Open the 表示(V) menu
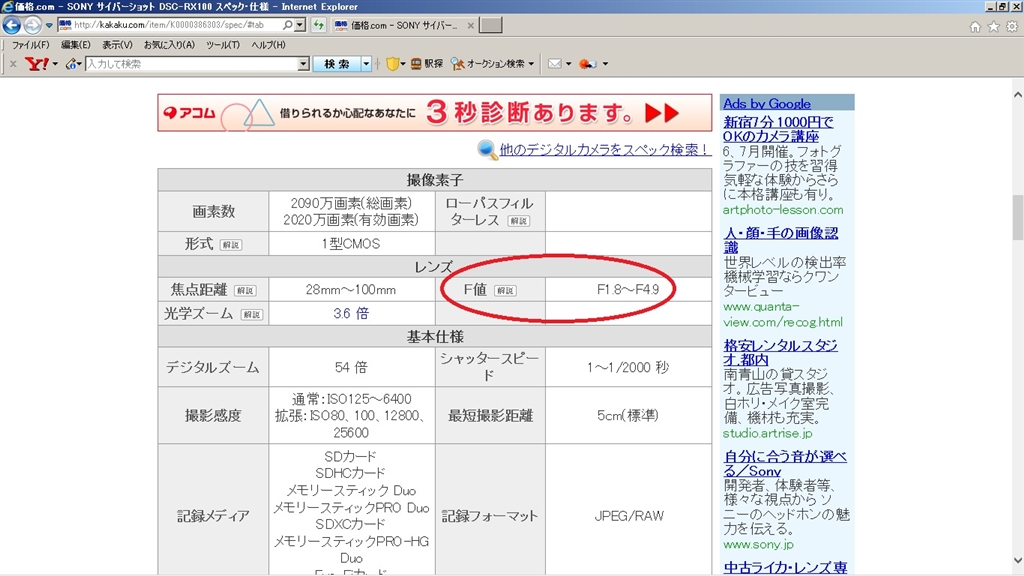1024x576 pixels. (x=117, y=45)
